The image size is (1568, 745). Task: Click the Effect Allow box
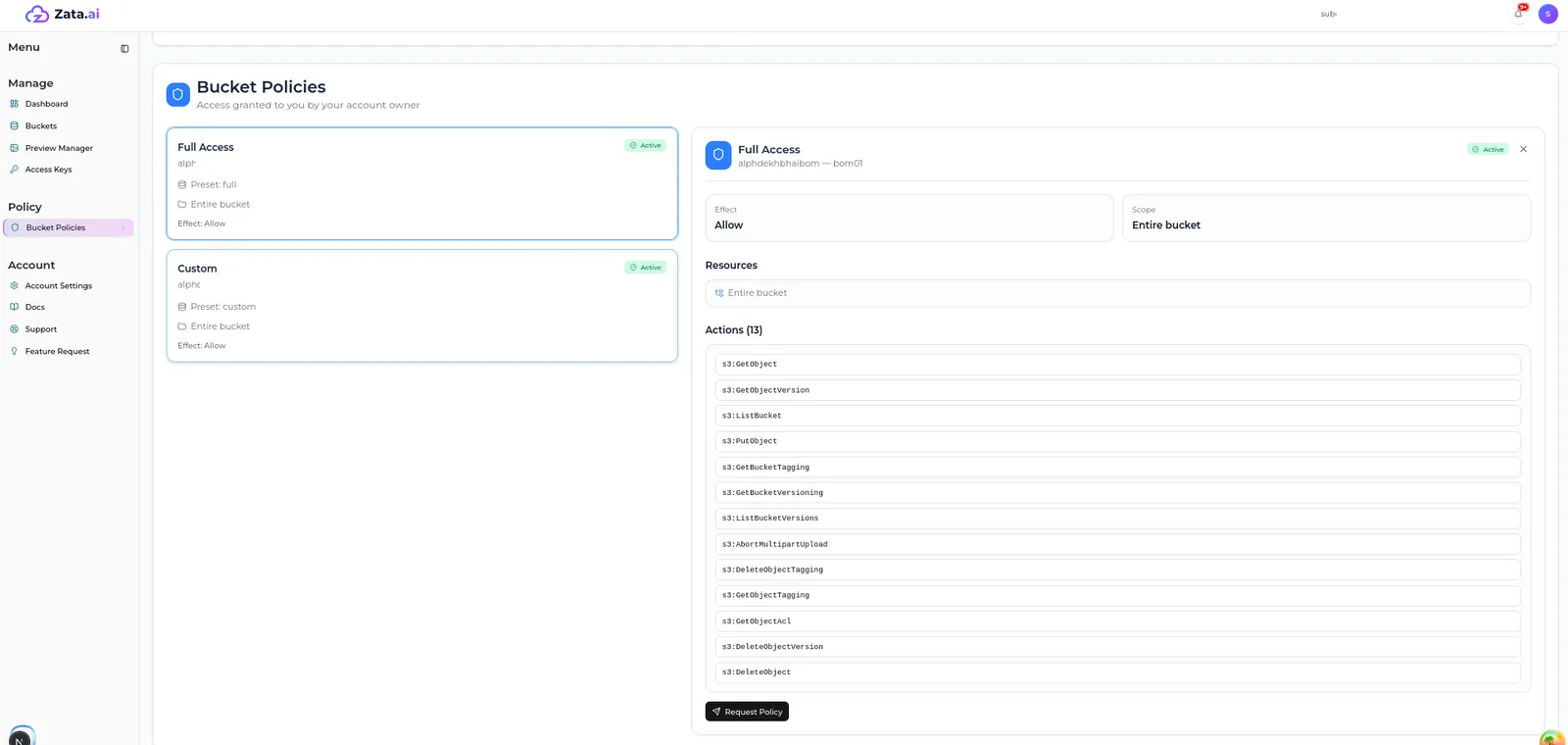point(909,218)
